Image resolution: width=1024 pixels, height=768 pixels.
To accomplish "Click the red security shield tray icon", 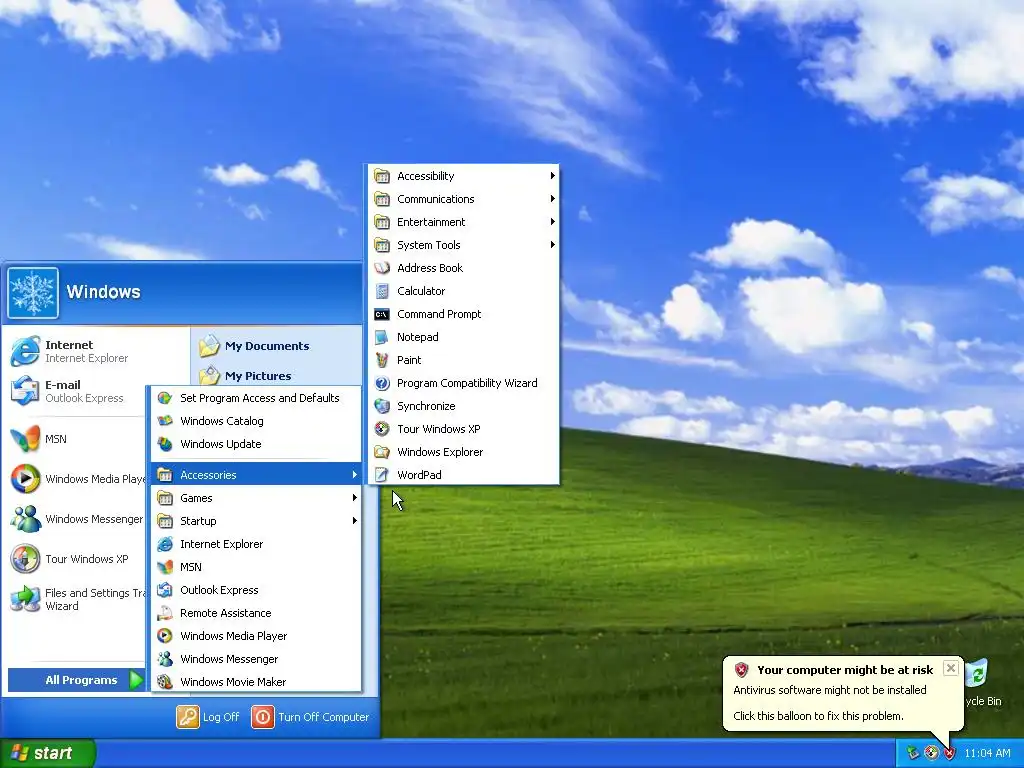I will [x=950, y=753].
